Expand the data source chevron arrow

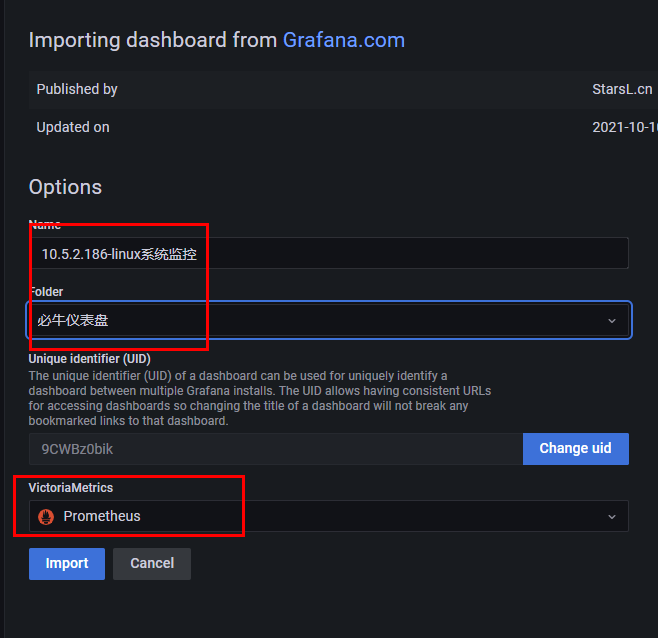[x=612, y=516]
